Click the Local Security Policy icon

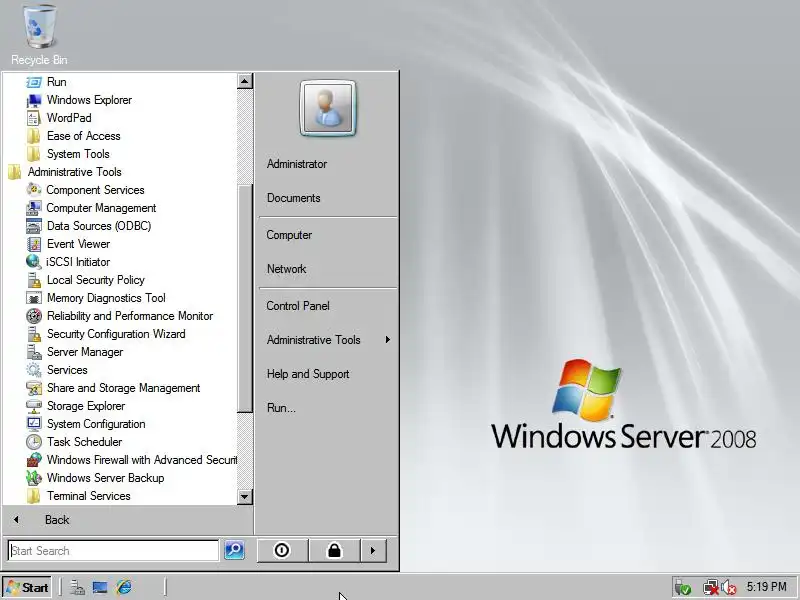(34, 280)
